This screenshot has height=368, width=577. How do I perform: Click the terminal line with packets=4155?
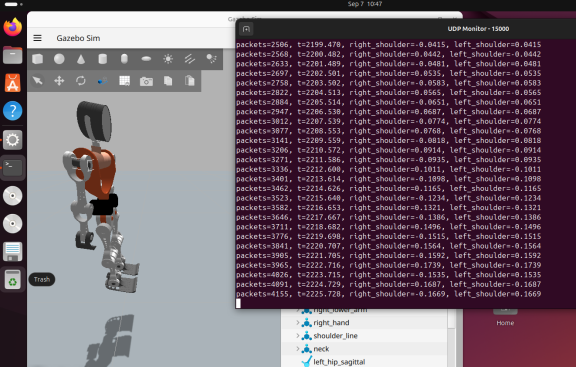point(389,294)
